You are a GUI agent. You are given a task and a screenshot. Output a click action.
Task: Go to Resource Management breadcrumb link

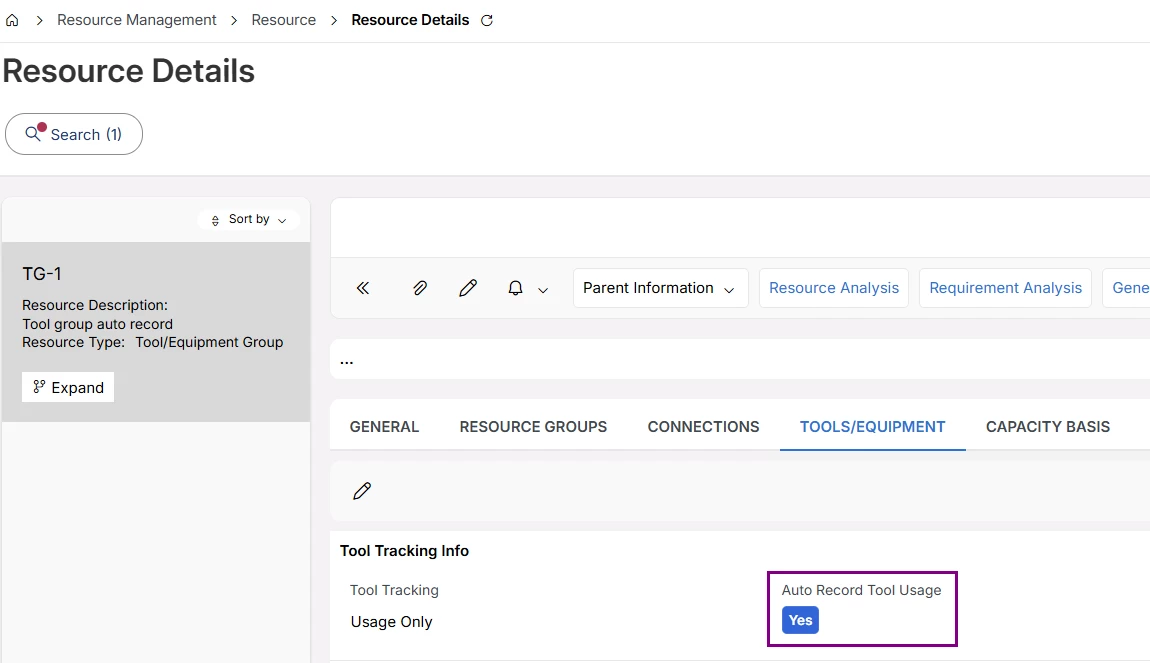tap(137, 20)
